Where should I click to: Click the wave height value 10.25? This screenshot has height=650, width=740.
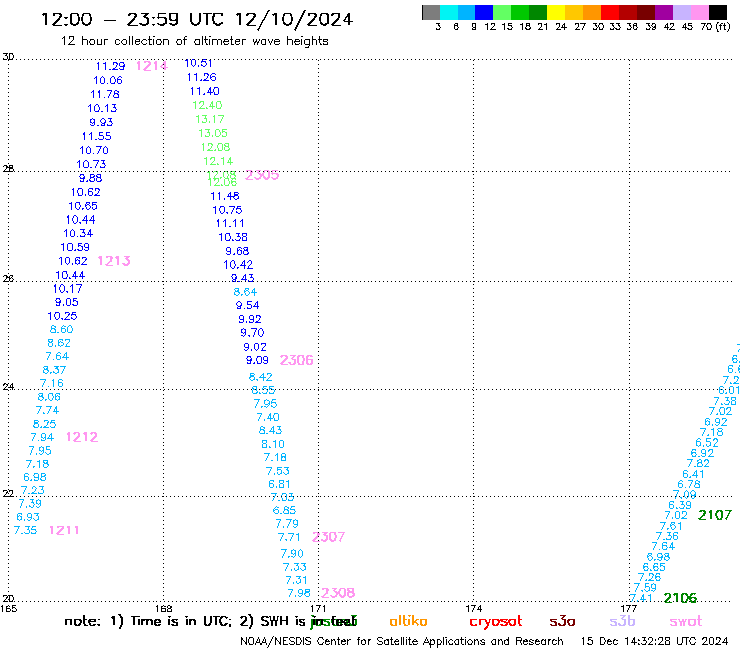click(x=62, y=316)
